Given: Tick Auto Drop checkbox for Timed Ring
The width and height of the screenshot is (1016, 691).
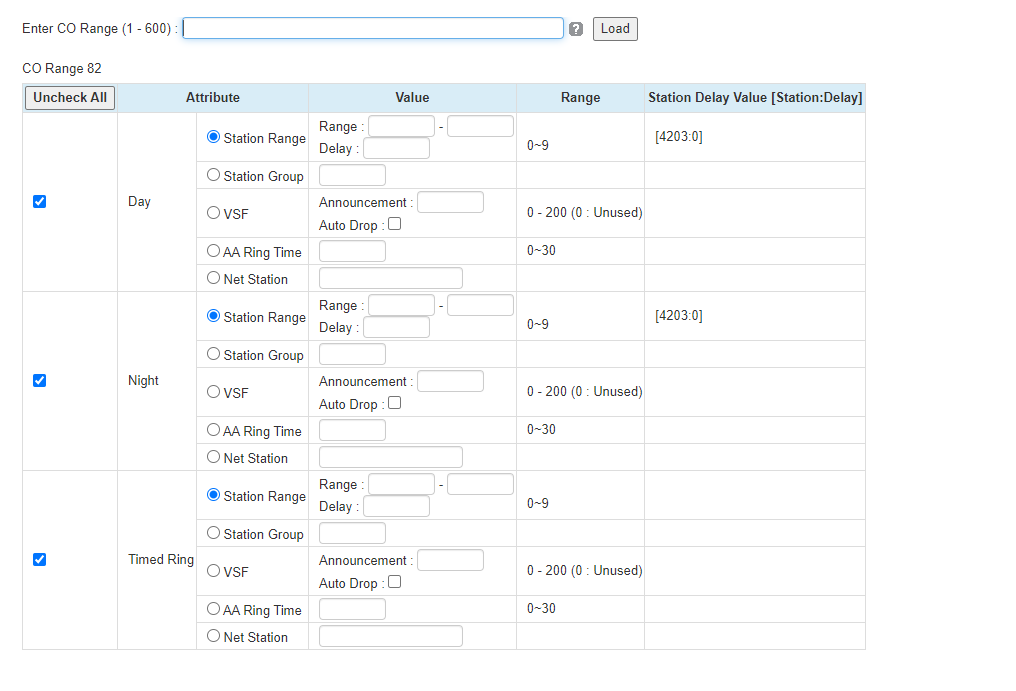Looking at the screenshot, I should tap(394, 583).
